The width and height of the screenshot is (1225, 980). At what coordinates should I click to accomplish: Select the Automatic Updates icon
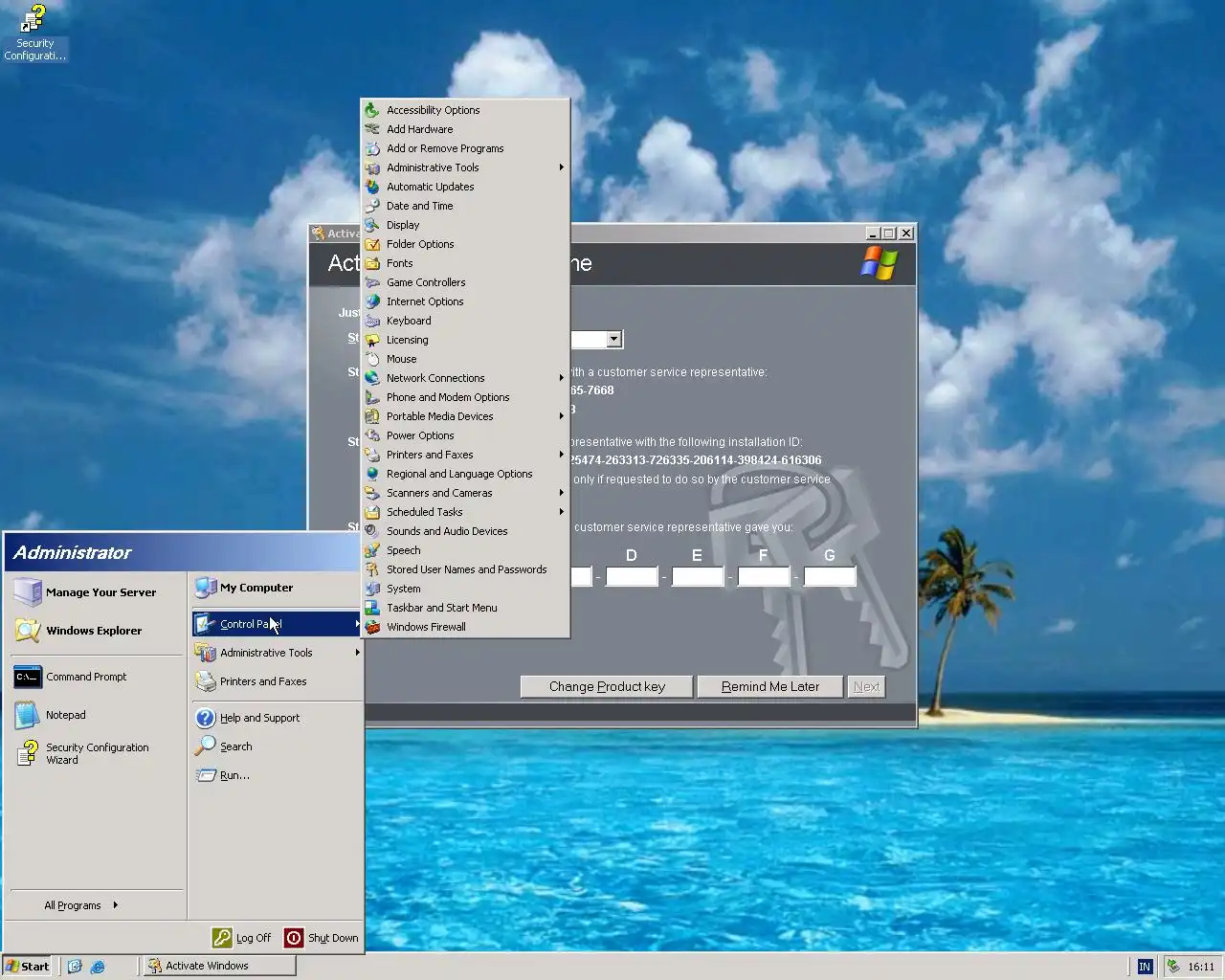click(372, 187)
